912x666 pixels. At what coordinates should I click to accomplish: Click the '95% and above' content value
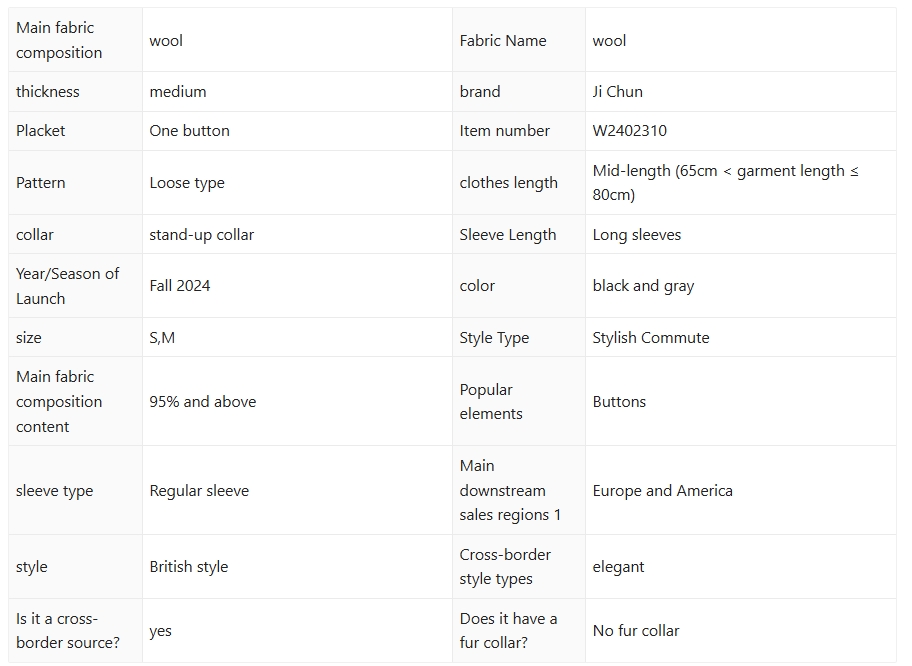pos(202,402)
